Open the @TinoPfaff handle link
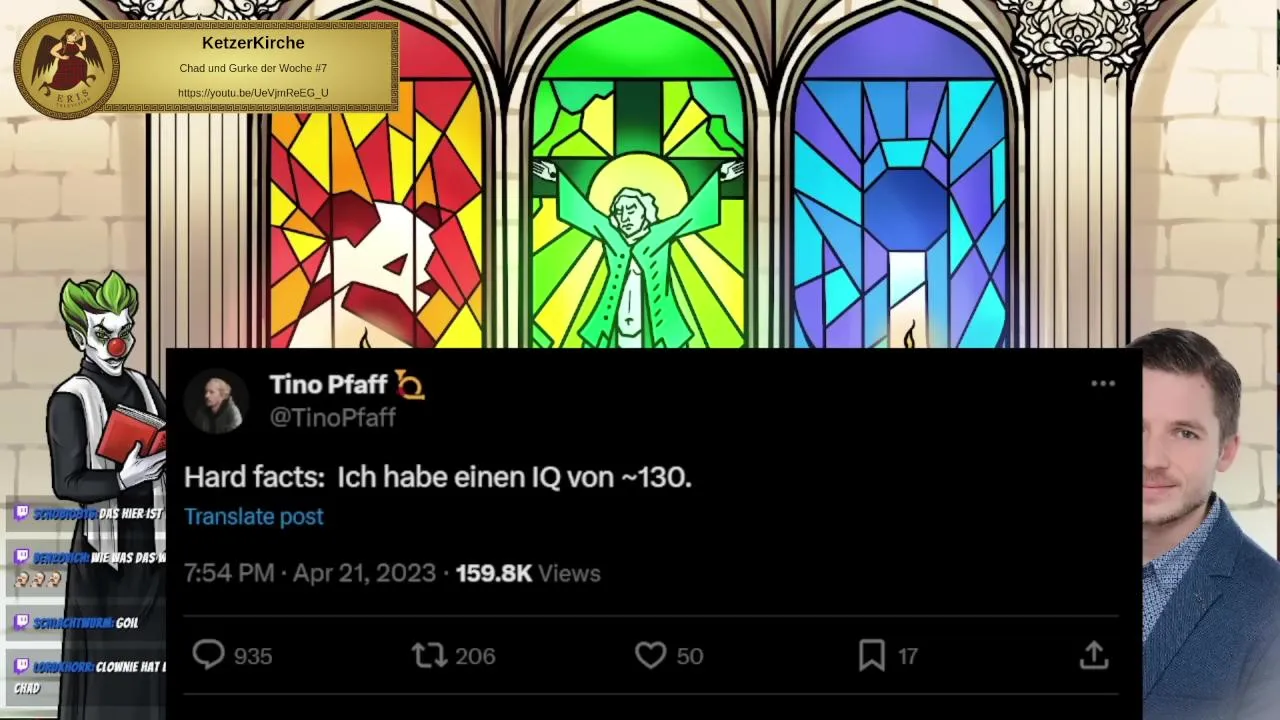Screen dimensions: 1280x720 [x=332, y=418]
